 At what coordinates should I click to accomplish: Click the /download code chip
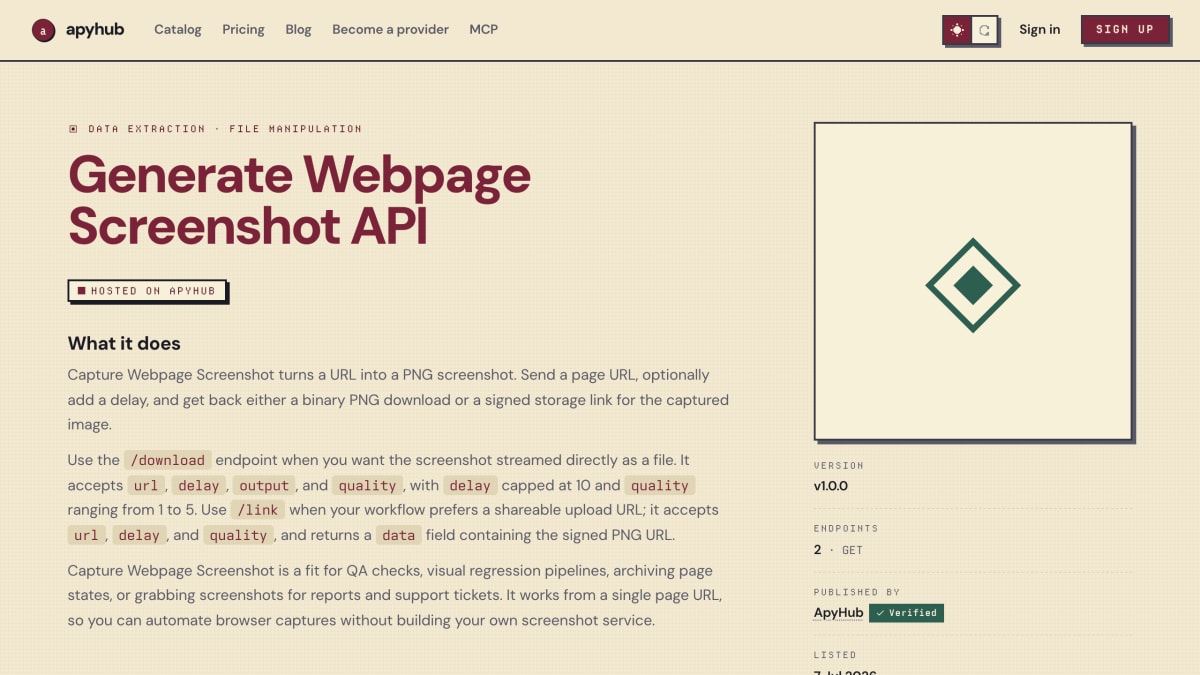(x=167, y=460)
